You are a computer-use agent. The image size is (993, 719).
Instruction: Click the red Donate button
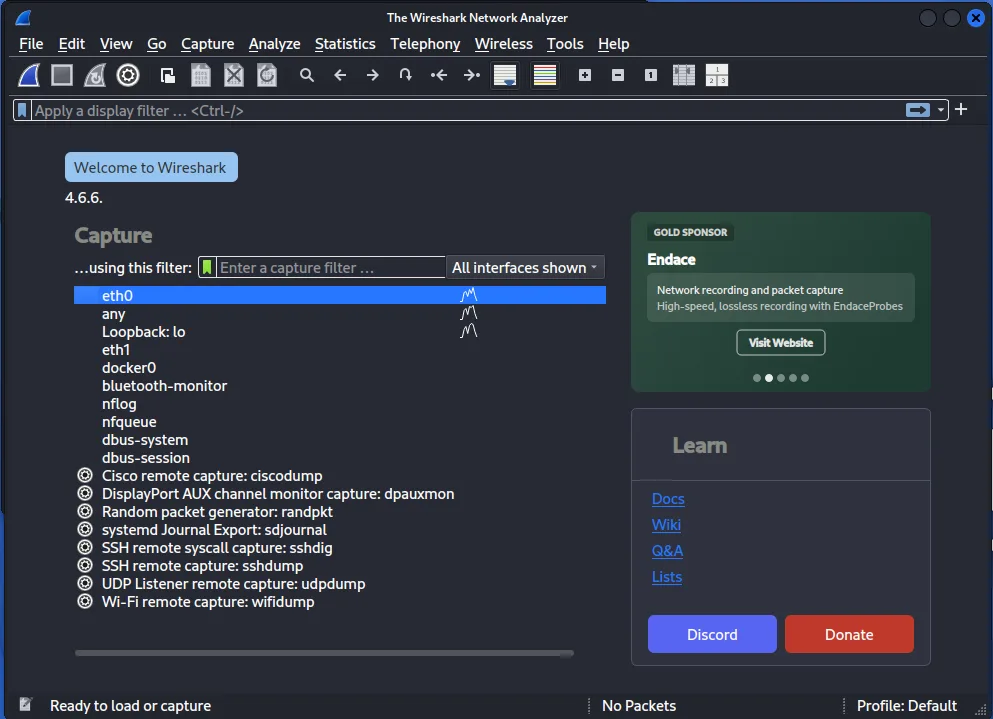[x=849, y=634]
